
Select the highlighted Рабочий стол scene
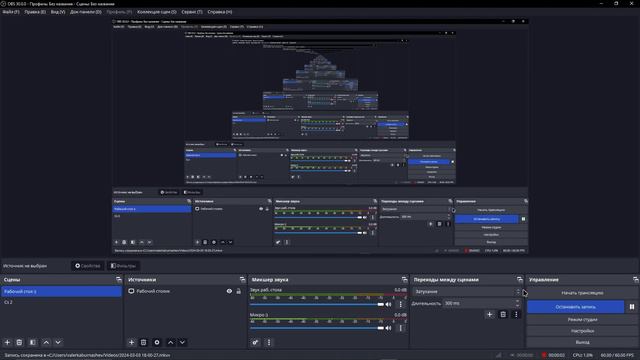click(61, 291)
